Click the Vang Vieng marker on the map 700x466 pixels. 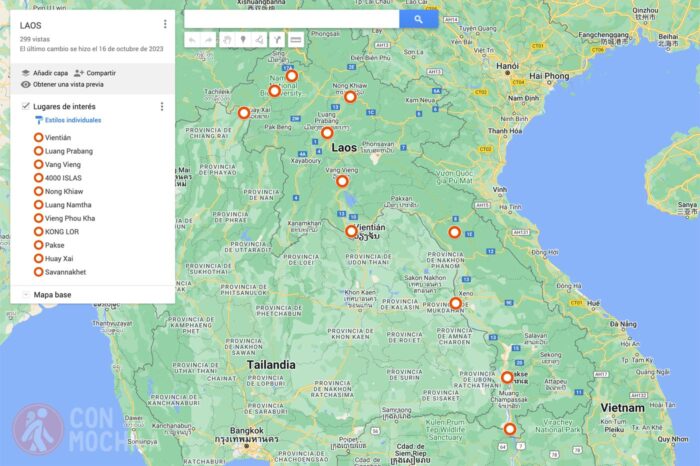coord(342,181)
